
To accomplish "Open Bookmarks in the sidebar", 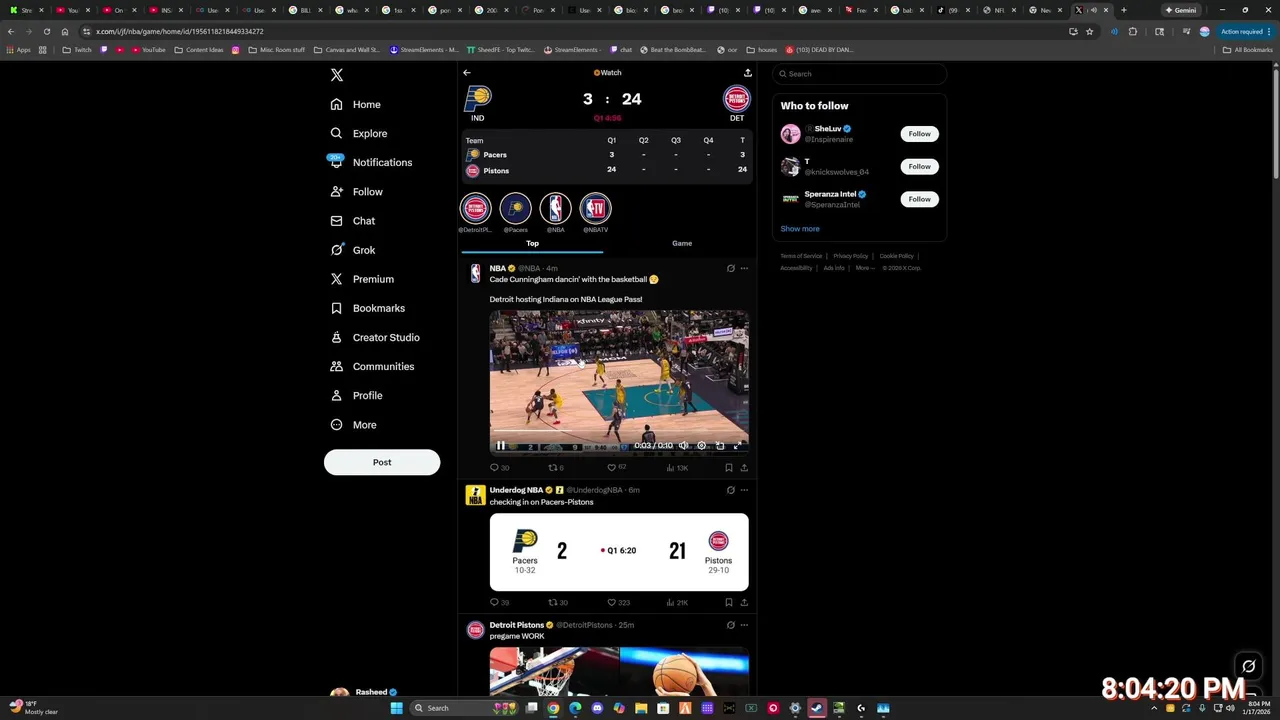I will tap(367, 308).
